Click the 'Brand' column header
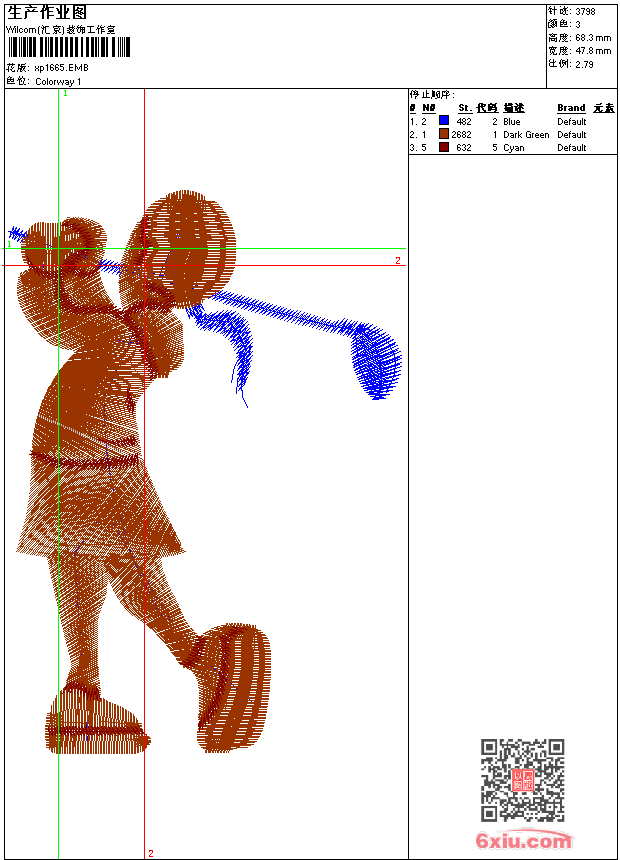Screen dimensions: 620x860 click(571, 108)
